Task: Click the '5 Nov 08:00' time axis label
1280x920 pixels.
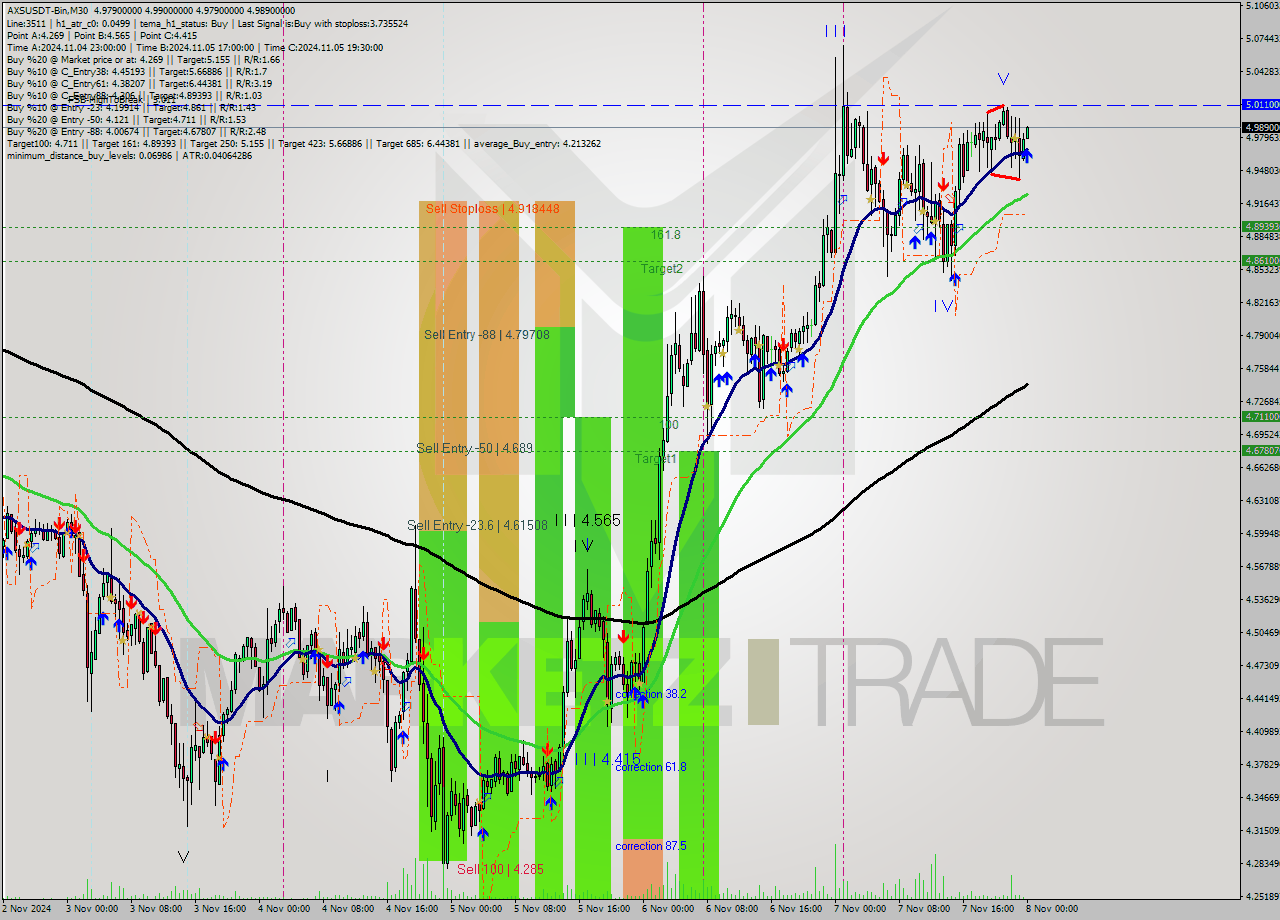Action: point(540,909)
